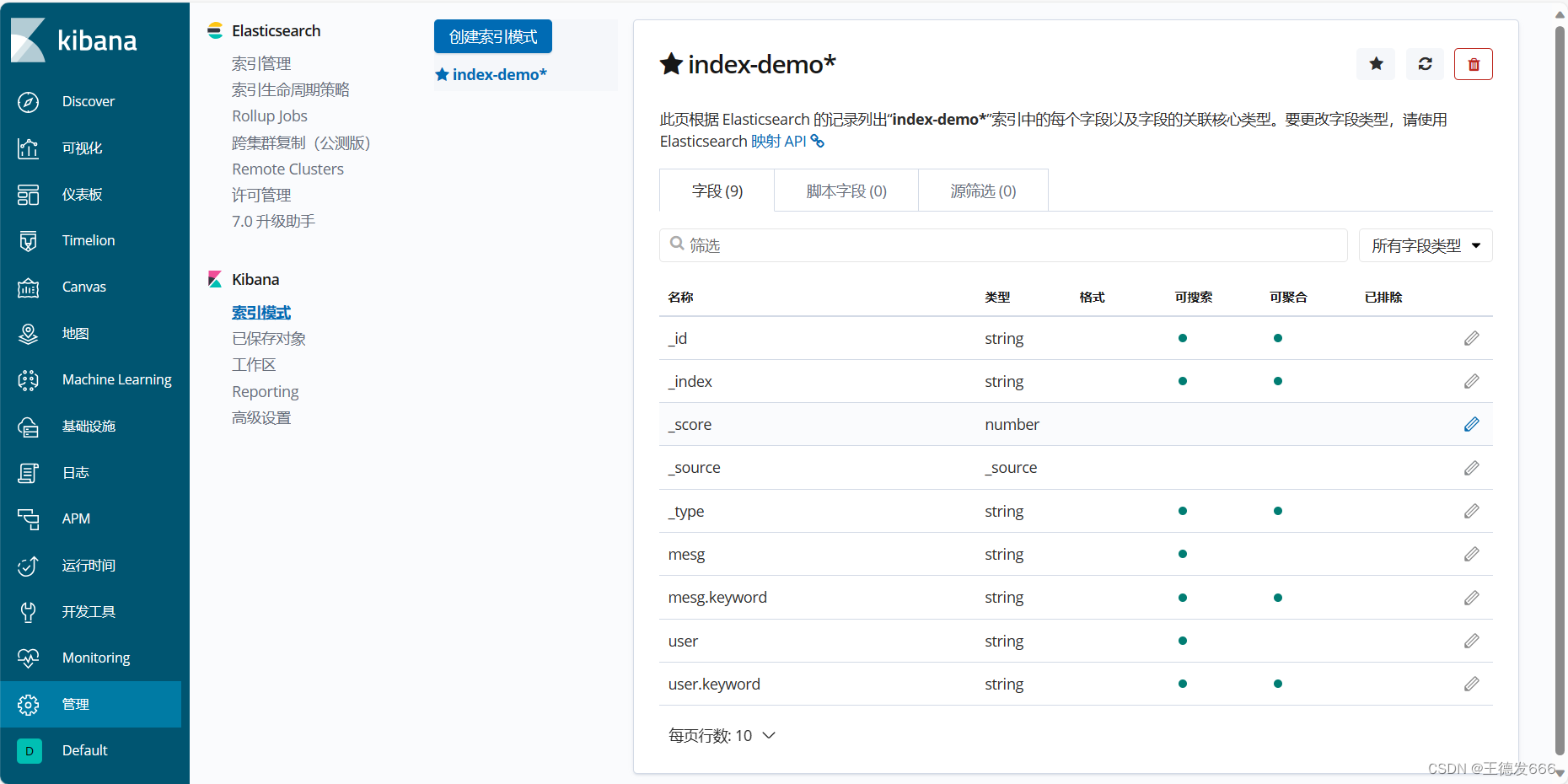Screen dimensions: 1568x784
Task: Edit the _id field
Action: (x=1471, y=338)
